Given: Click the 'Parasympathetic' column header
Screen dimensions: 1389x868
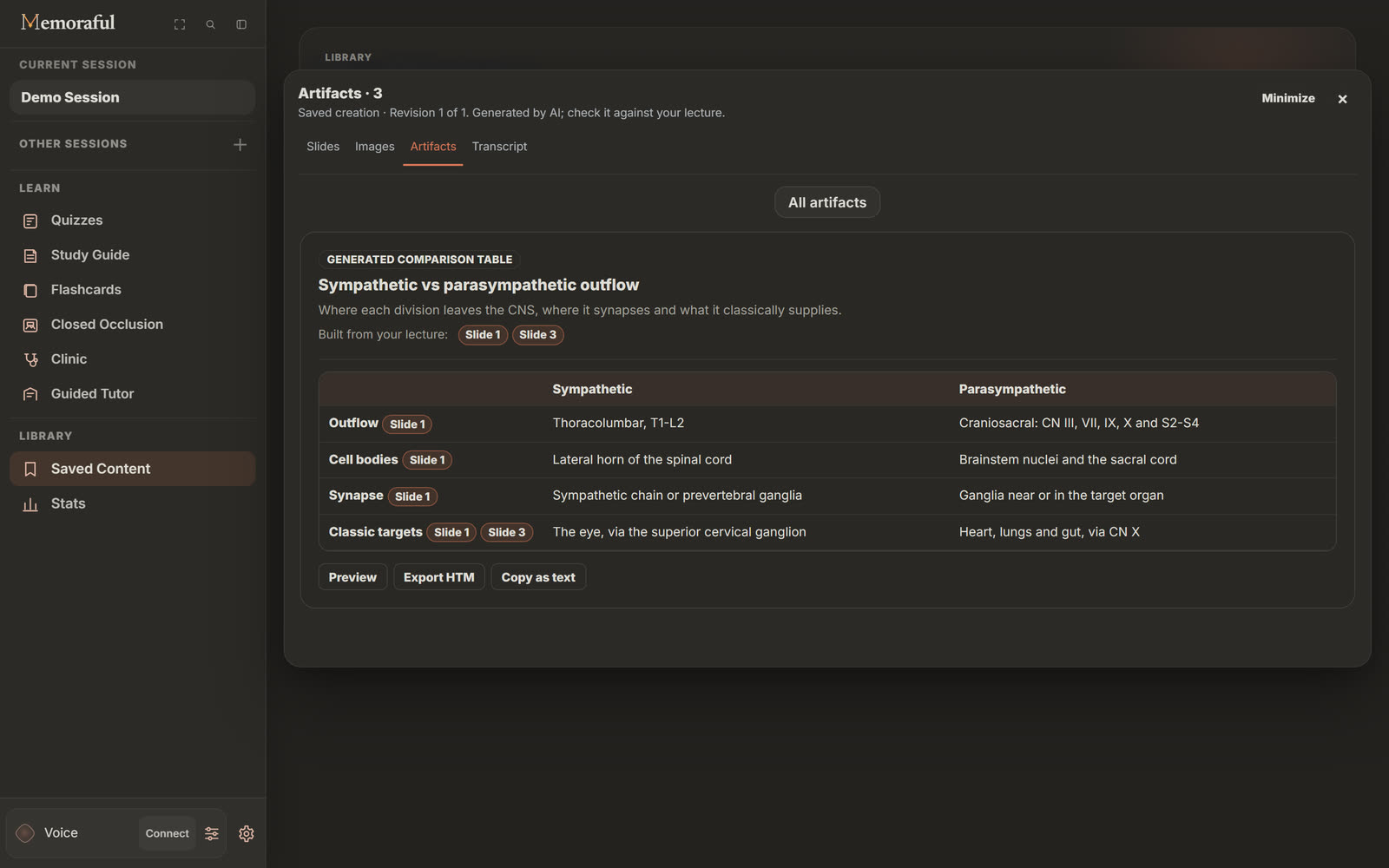Looking at the screenshot, I should (x=1012, y=389).
